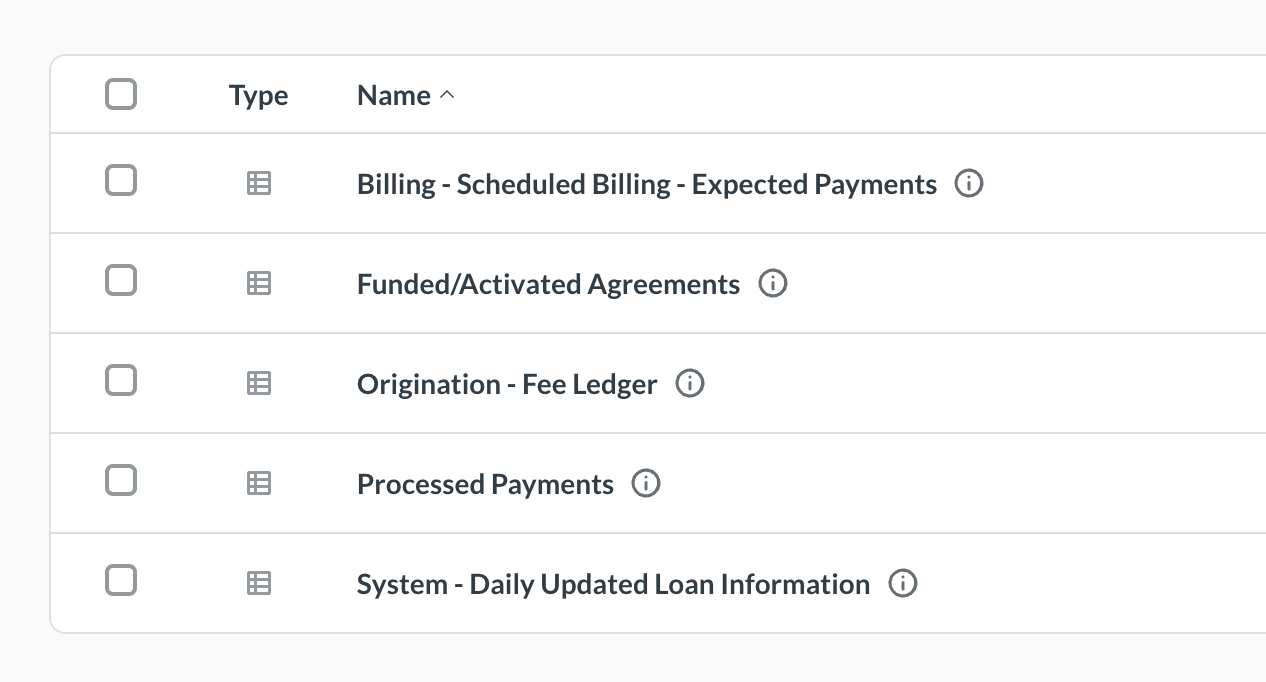Click table type icon for Processed Payments
Viewport: 1266px width, 682px height.
click(x=259, y=484)
